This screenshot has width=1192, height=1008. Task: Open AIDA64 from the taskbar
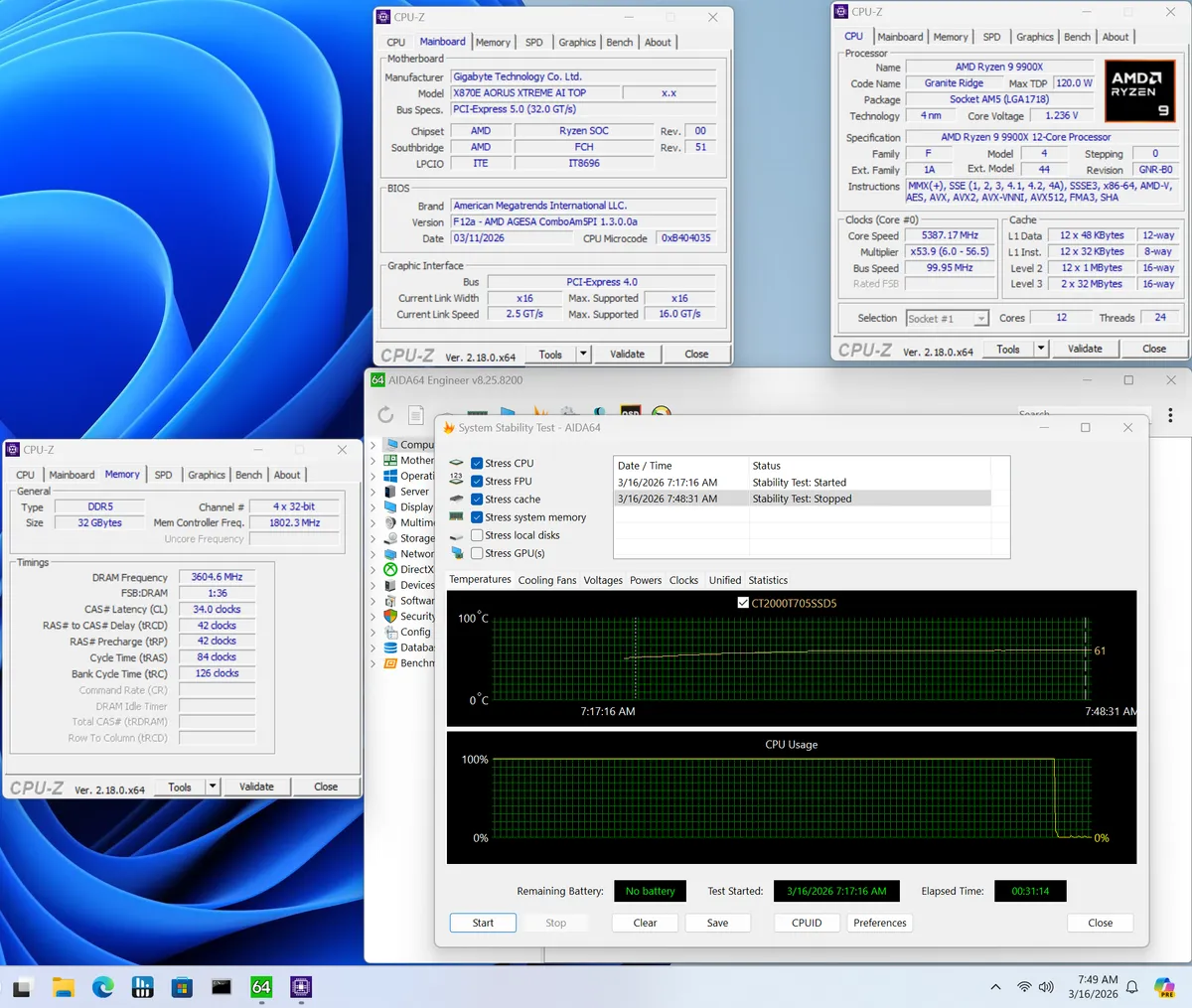click(261, 986)
